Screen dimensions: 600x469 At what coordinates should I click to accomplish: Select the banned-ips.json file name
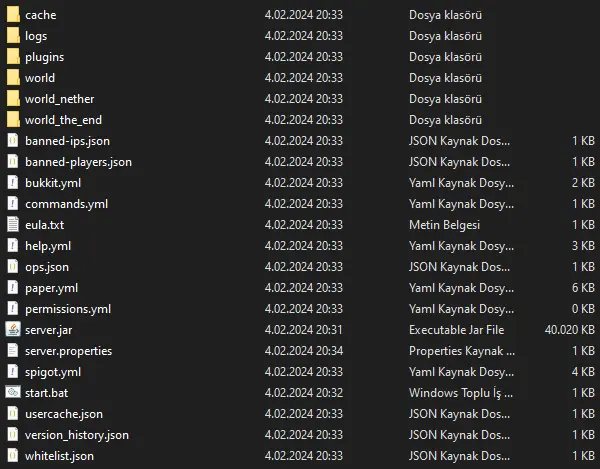(67, 141)
